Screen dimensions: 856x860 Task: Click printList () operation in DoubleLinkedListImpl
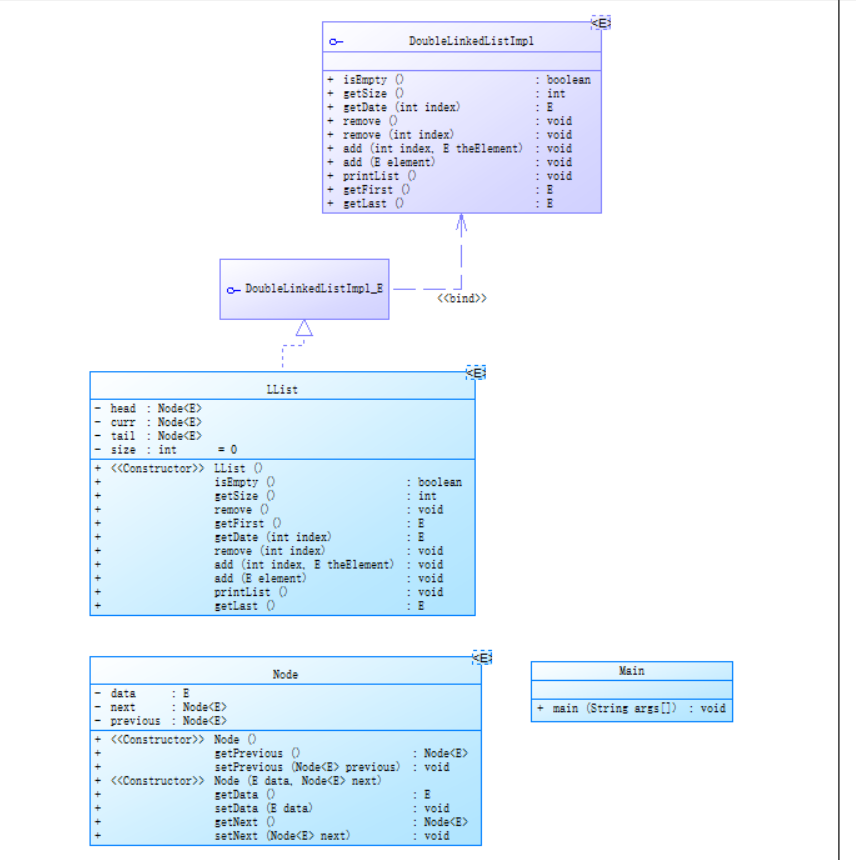coord(379,176)
